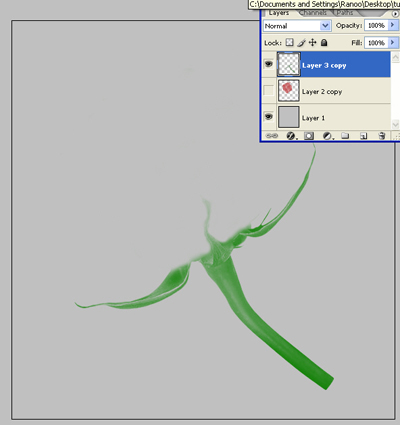Open the Normal blend mode dropdown
Viewport: 400px width, 425px height.
click(x=297, y=26)
